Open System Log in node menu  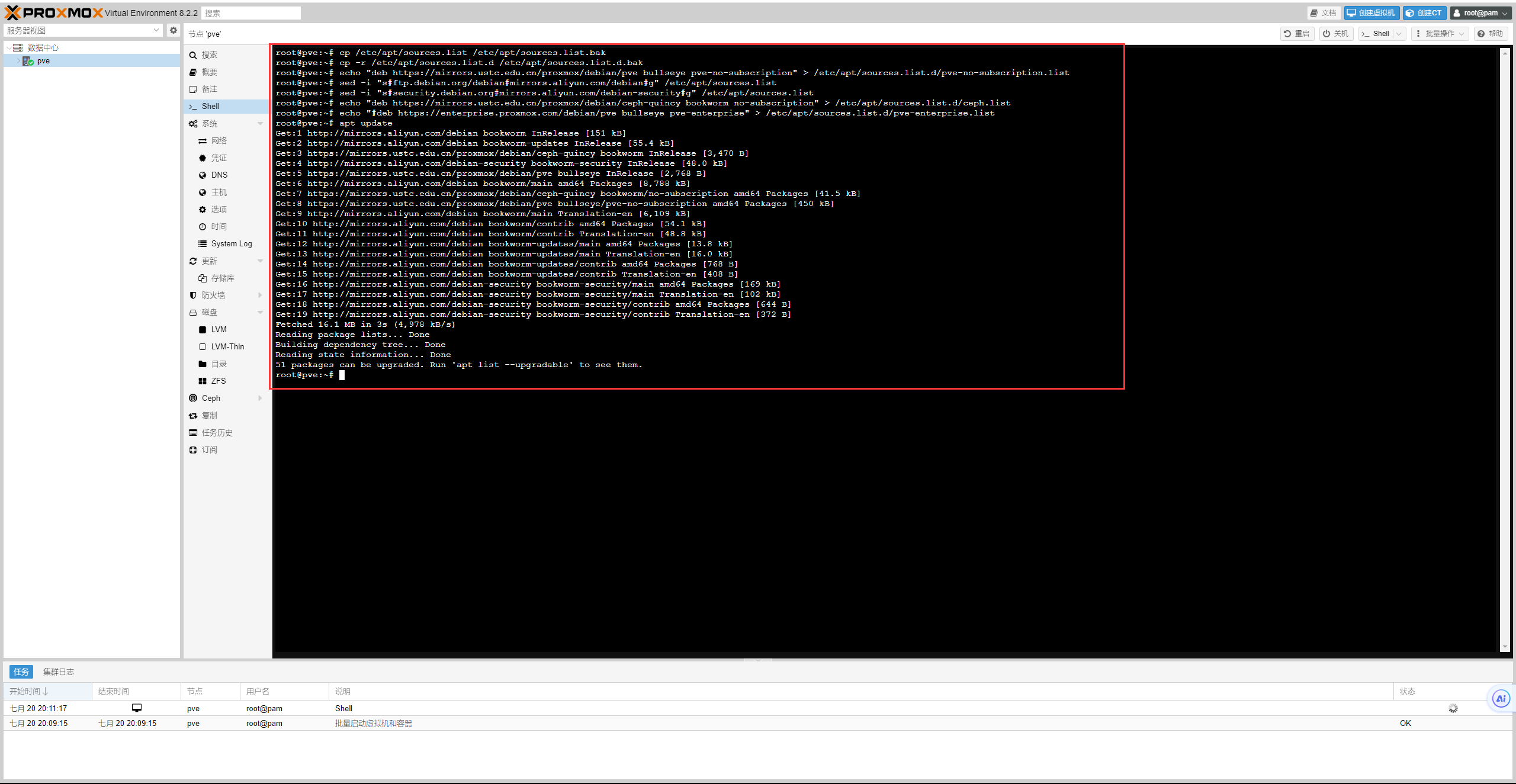click(231, 243)
